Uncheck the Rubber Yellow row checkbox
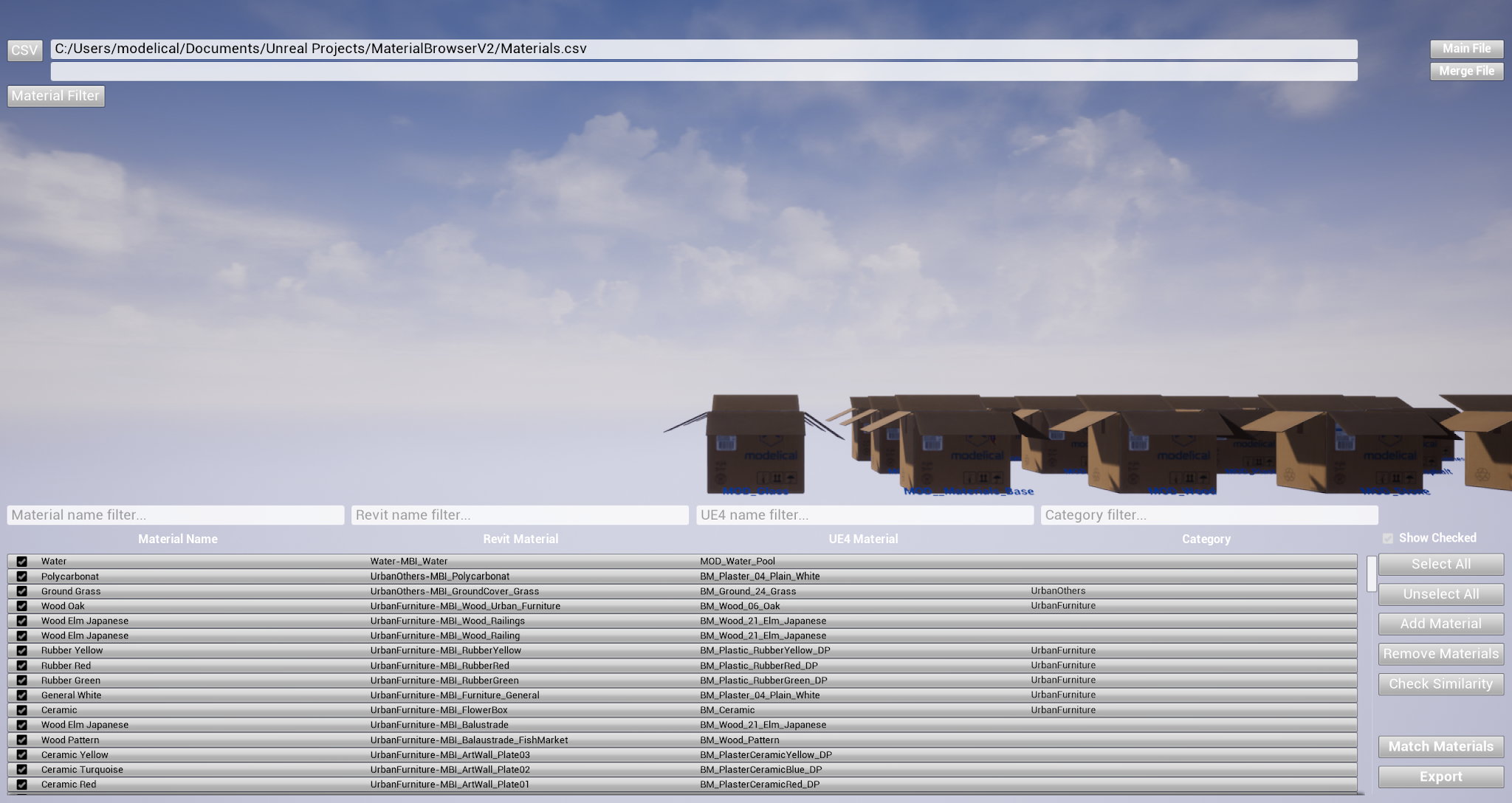Screen dimensions: 1512x803 (22, 650)
